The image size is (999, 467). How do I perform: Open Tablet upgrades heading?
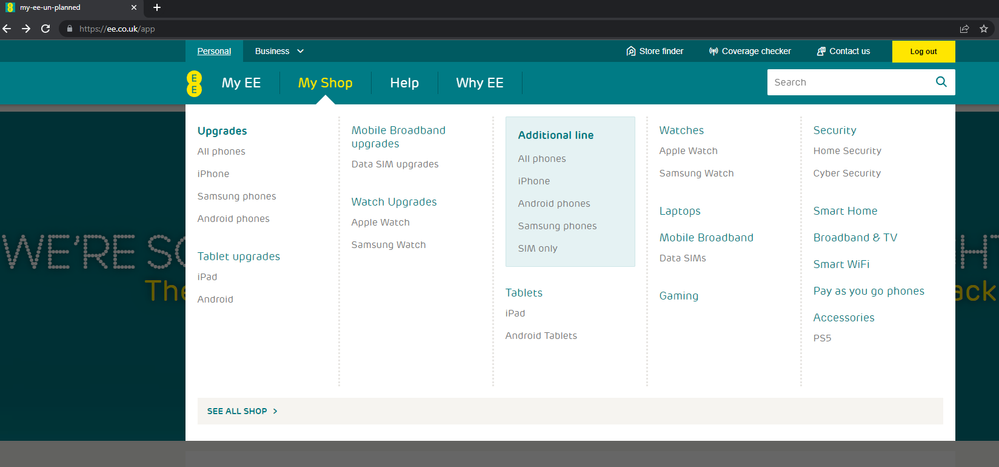point(239,256)
